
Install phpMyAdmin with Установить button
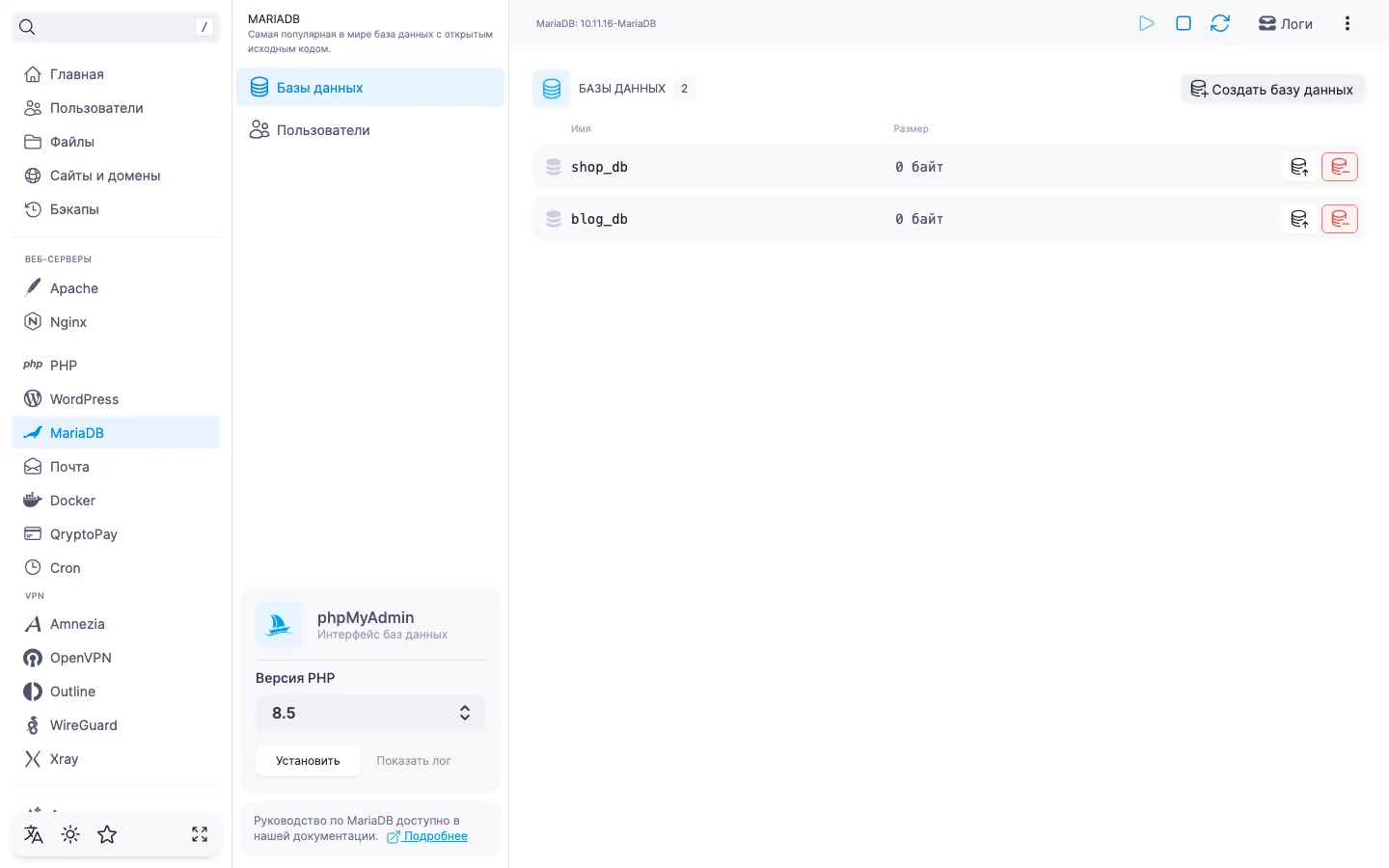pyautogui.click(x=308, y=761)
